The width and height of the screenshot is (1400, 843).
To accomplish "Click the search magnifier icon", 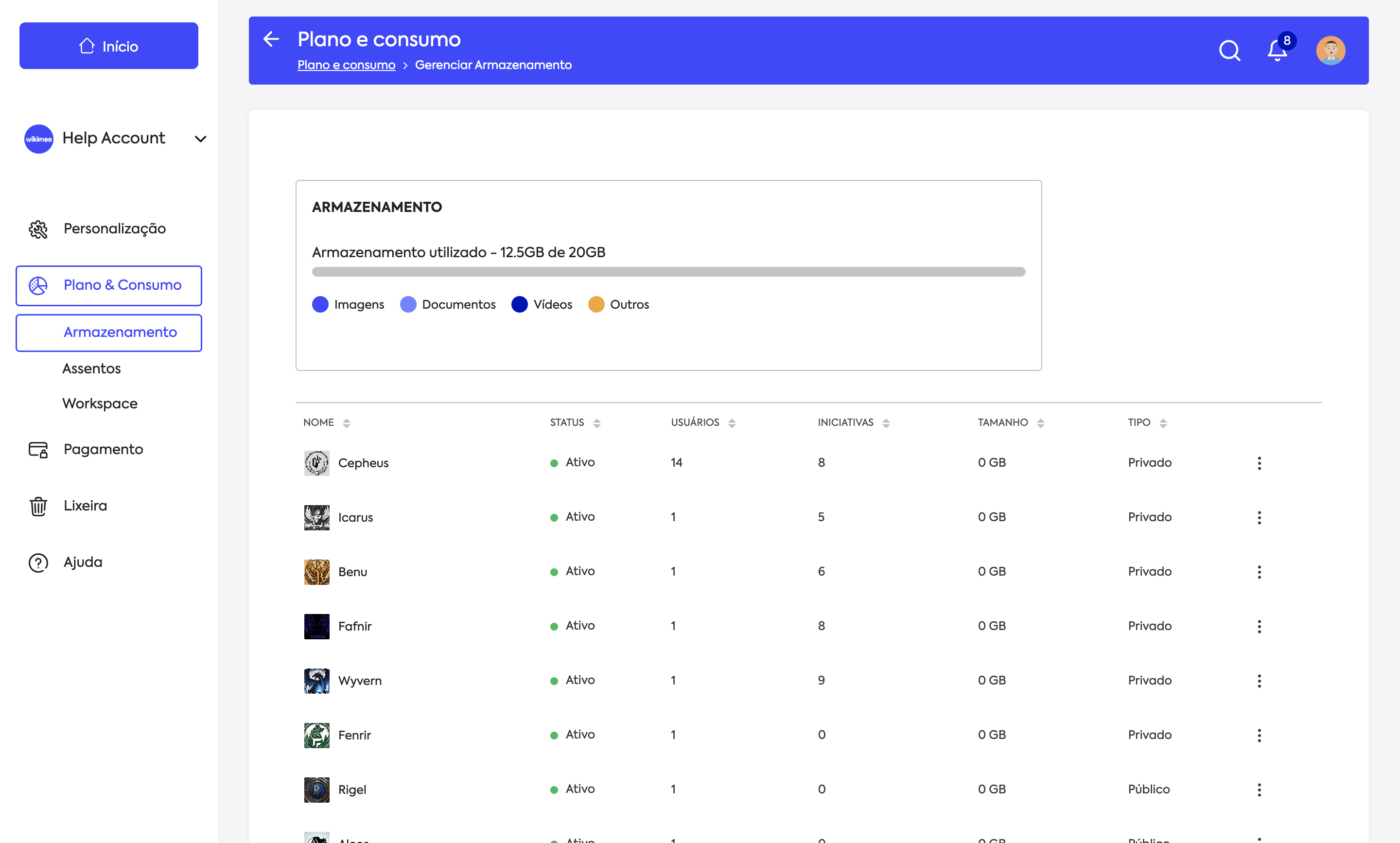I will point(1229,51).
